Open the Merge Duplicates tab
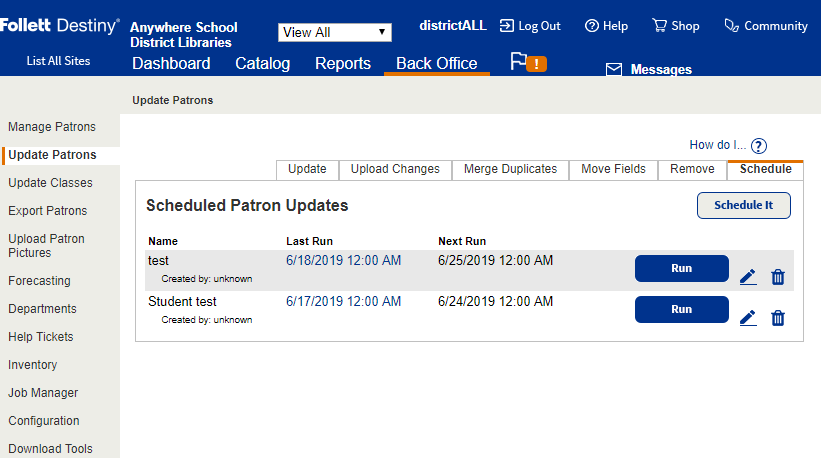Viewport: 821px width, 458px height. [x=510, y=169]
